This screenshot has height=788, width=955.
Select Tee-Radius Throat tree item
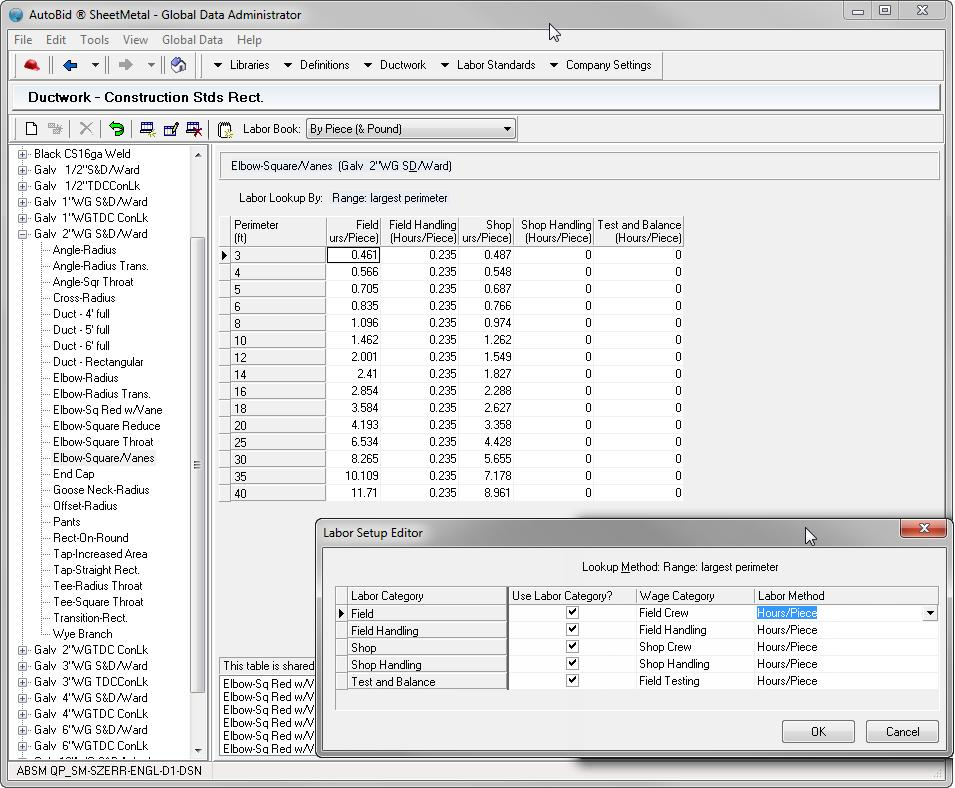coord(97,586)
